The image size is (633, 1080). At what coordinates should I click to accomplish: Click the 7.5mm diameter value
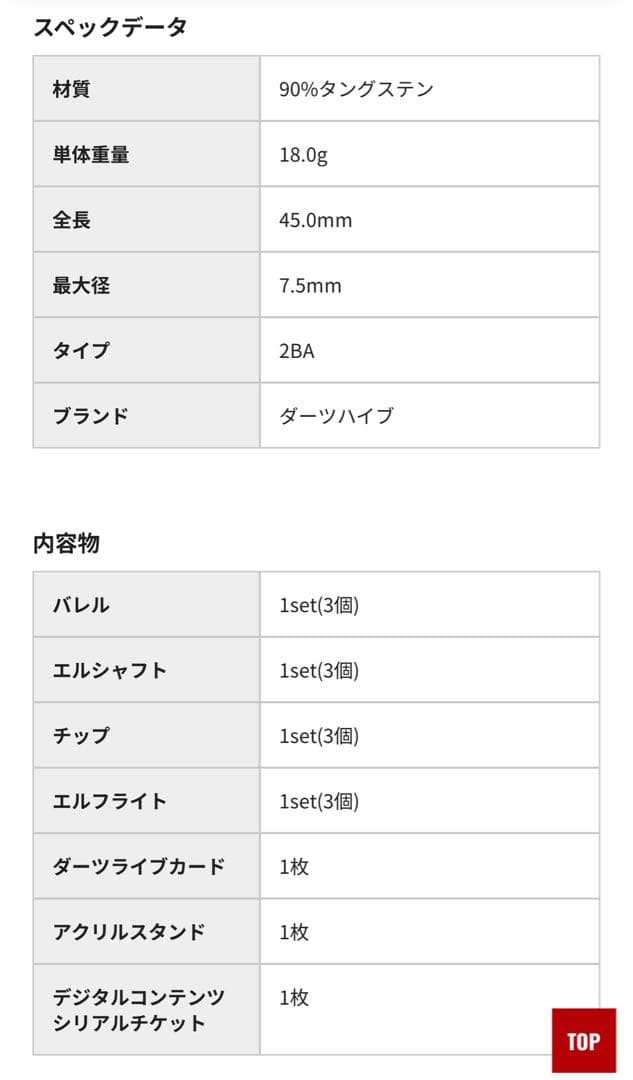(308, 285)
